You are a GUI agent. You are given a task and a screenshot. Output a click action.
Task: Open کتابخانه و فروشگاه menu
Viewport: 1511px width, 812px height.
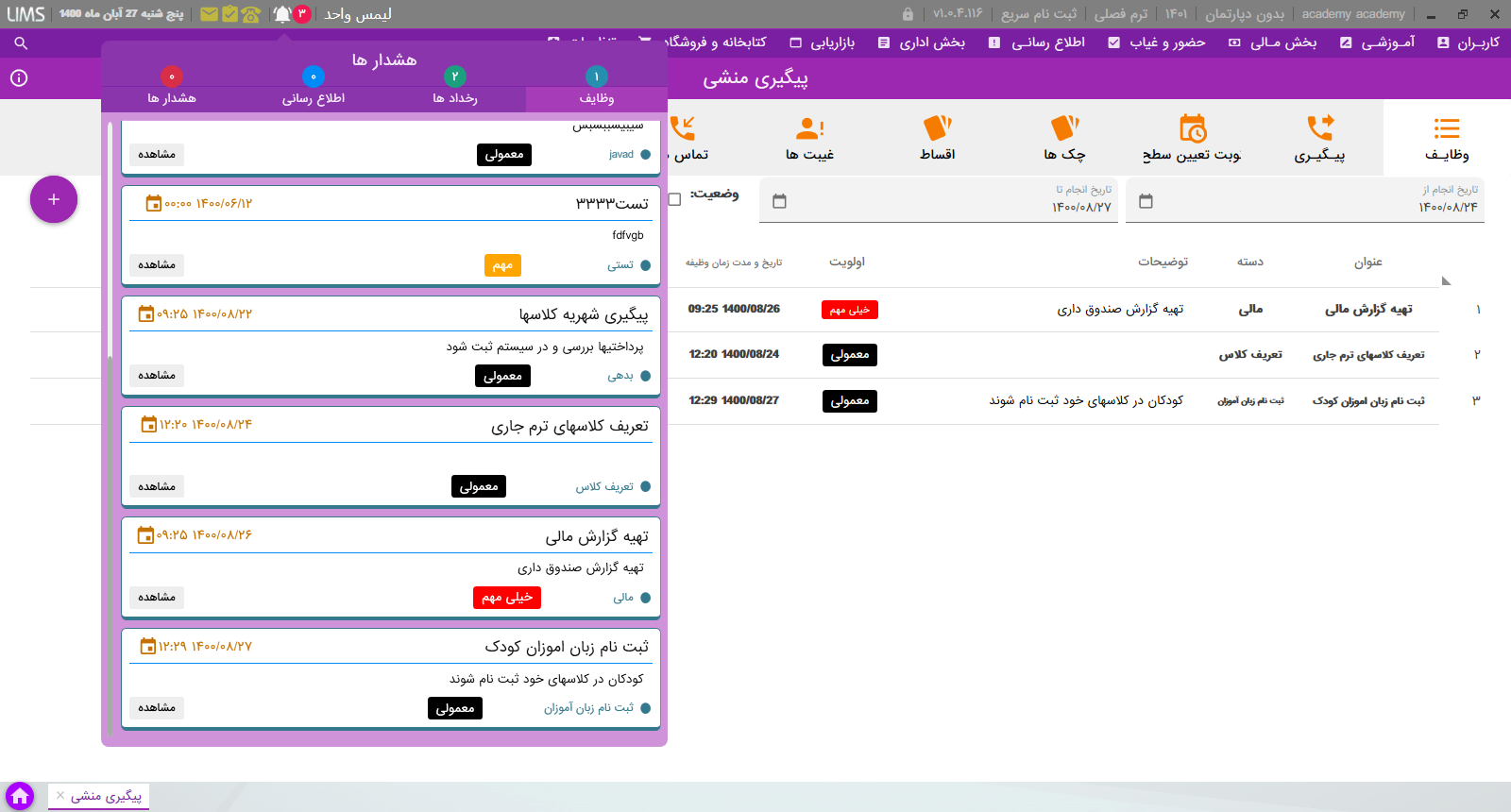[704, 42]
